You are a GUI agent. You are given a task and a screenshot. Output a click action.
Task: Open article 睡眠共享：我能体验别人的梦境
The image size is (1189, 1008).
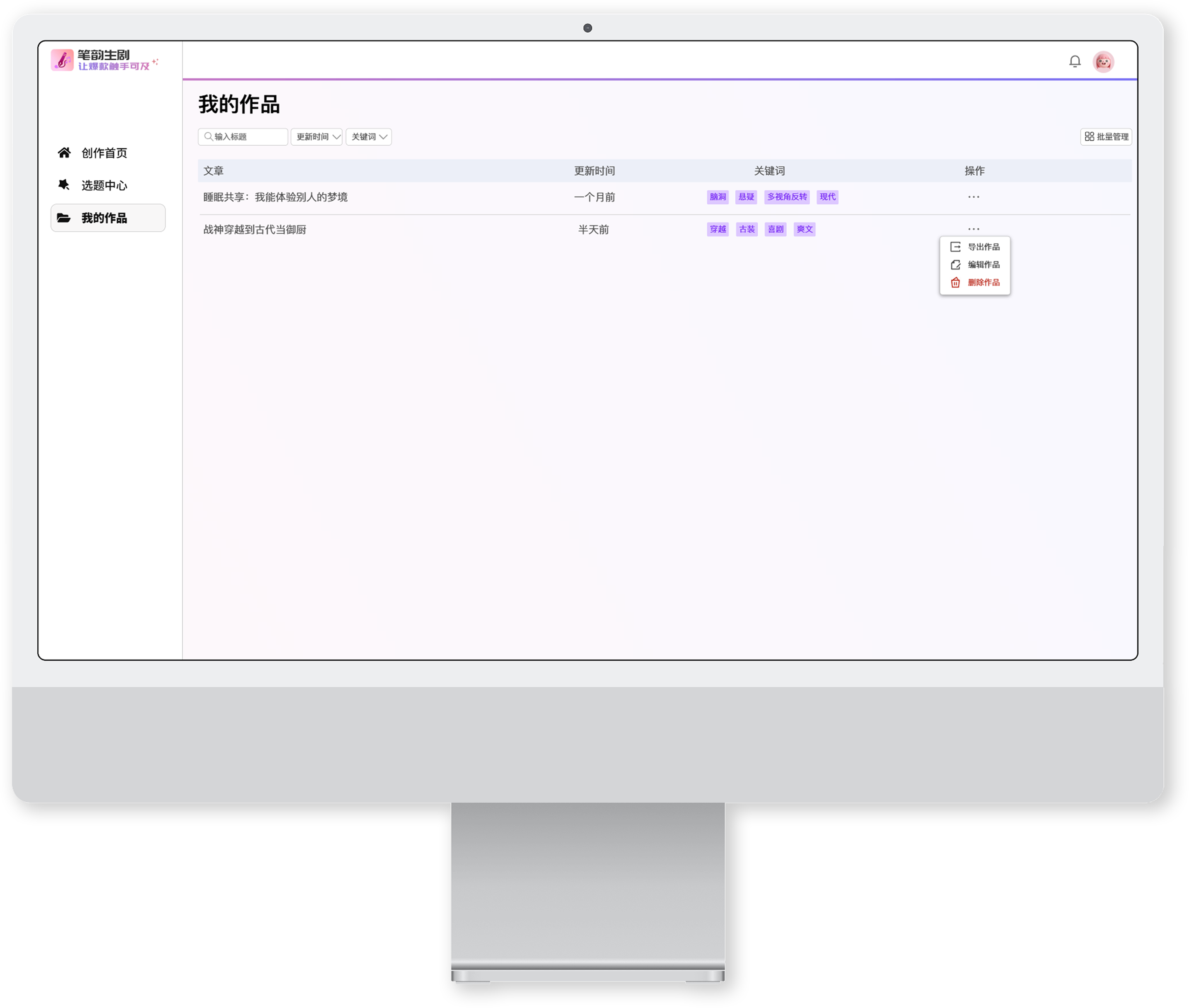(x=275, y=197)
